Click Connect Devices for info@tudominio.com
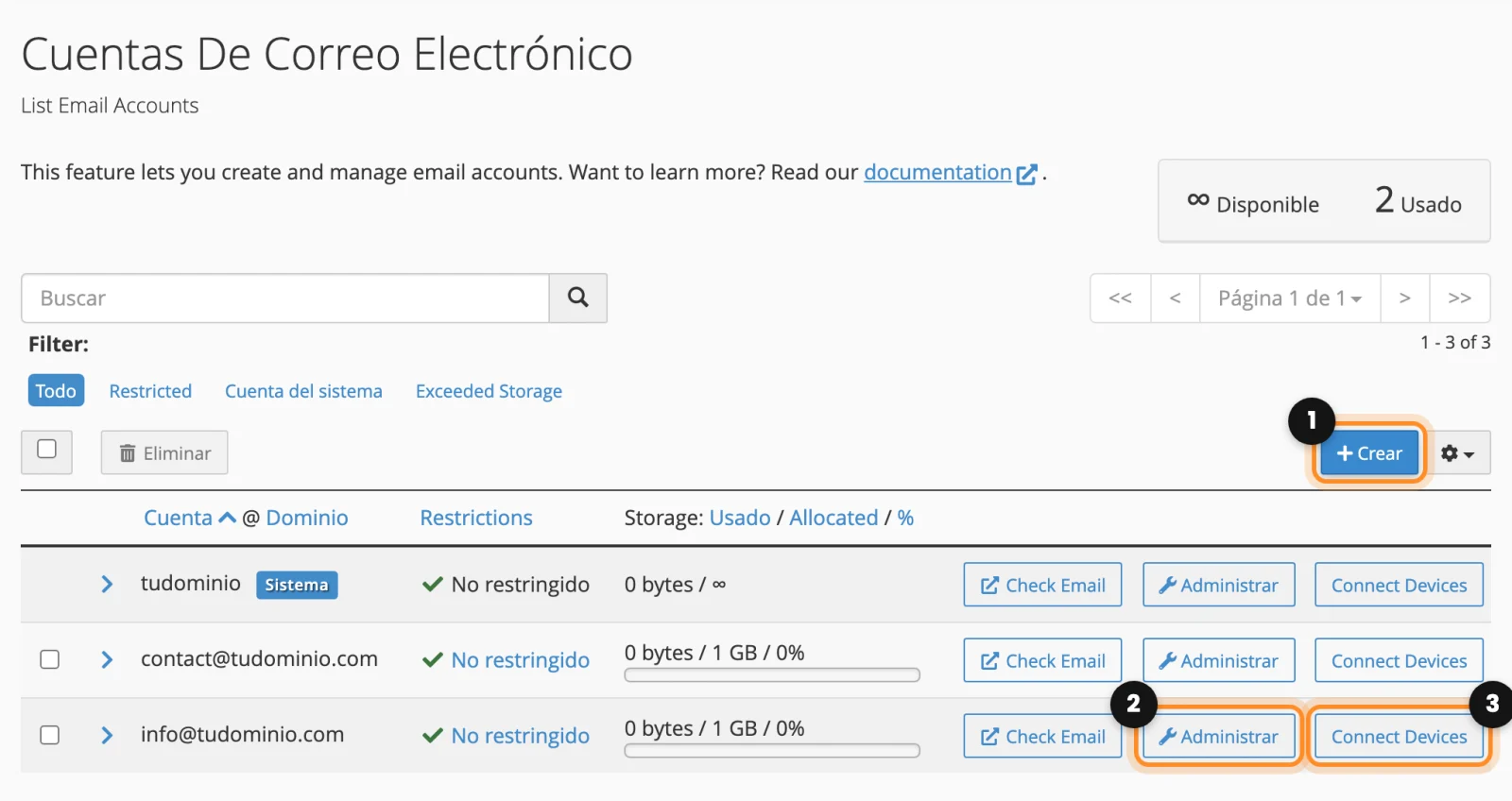Viewport: 1512px width, 801px height. click(1399, 736)
